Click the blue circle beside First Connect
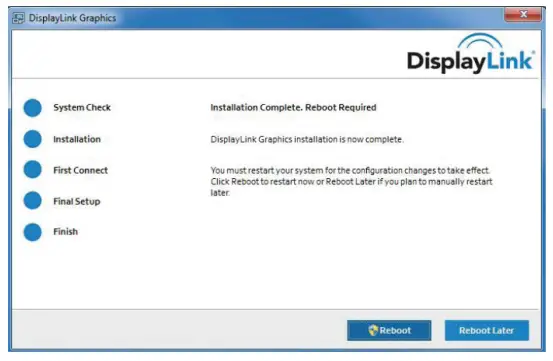The width and height of the screenshot is (553, 361). pyautogui.click(x=32, y=170)
